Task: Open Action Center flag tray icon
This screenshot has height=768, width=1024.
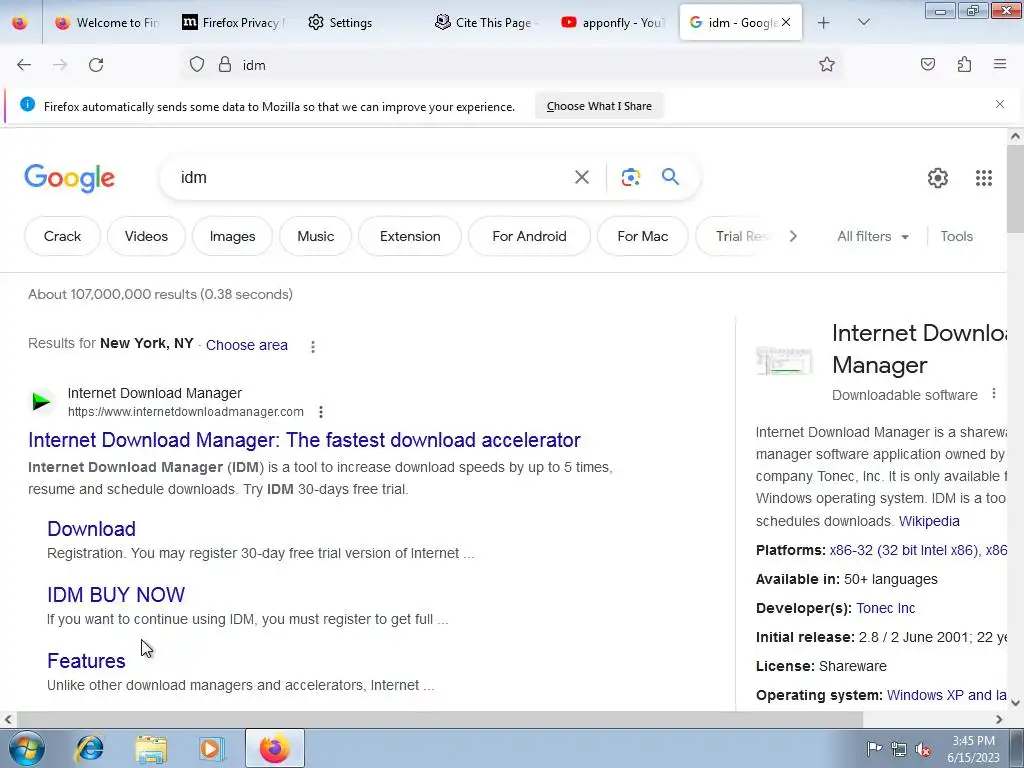Action: point(874,749)
